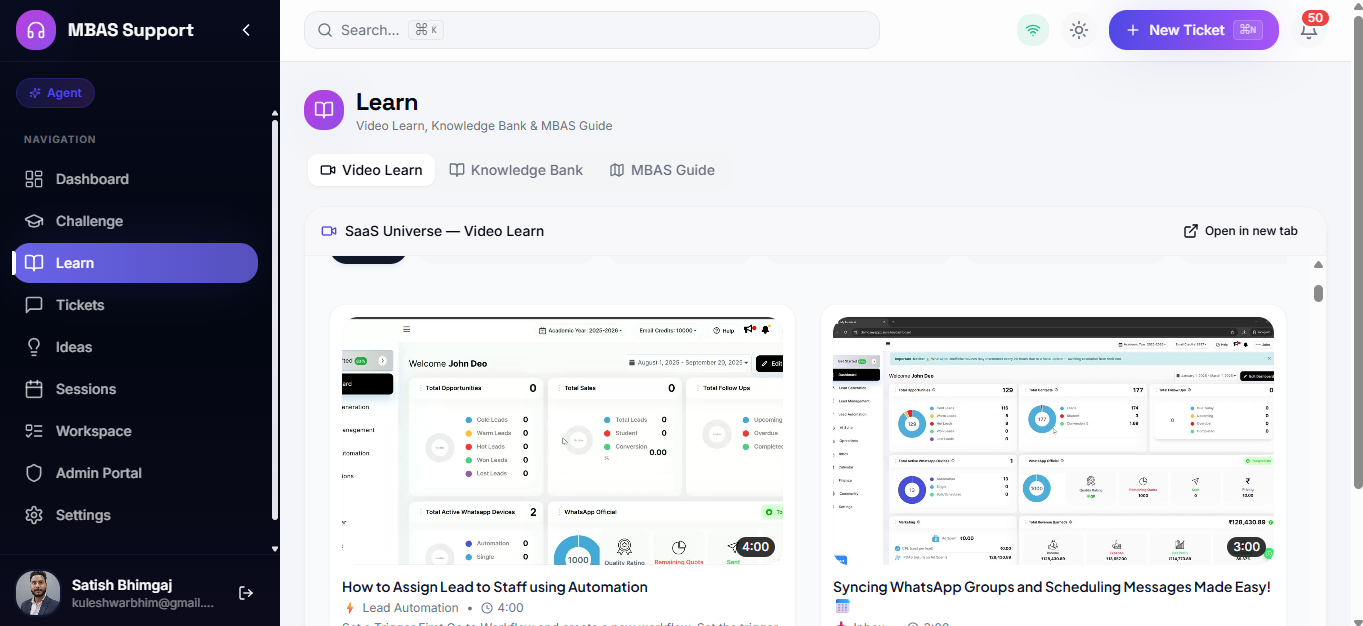The width and height of the screenshot is (1363, 626).
Task: Click the purple Learn book icon in header
Action: 324,110
